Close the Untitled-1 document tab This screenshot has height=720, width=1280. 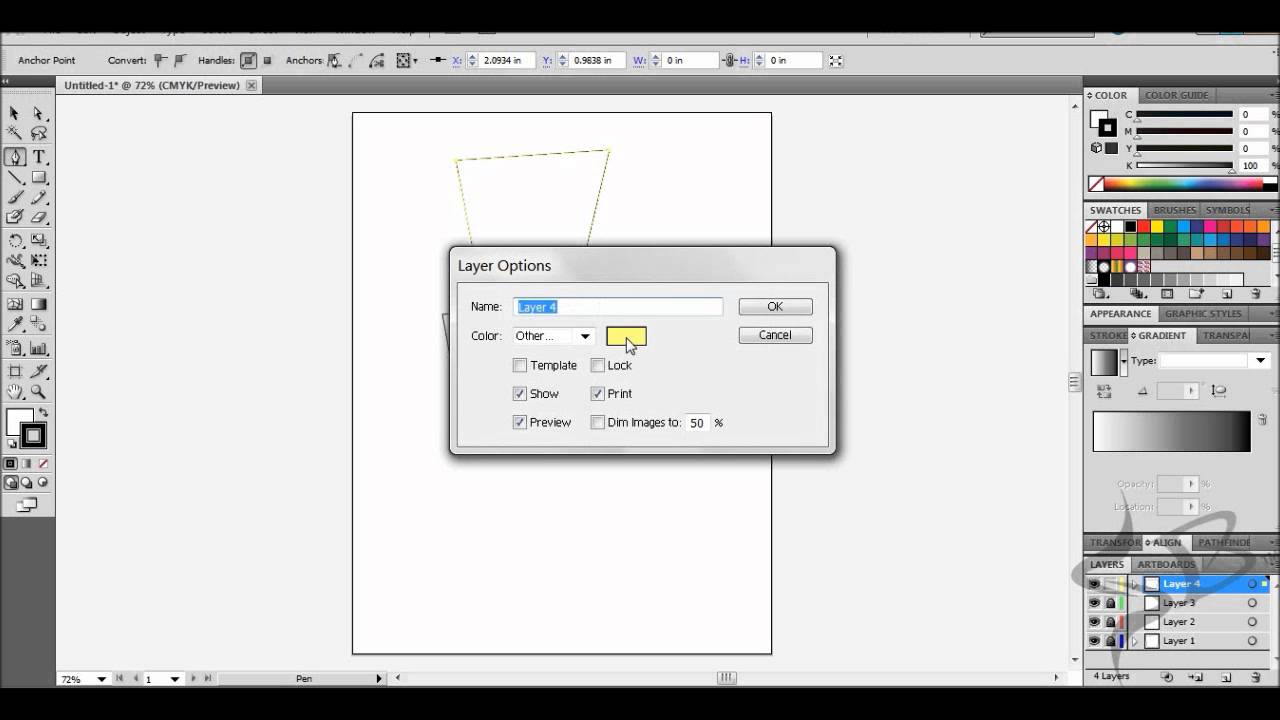251,86
